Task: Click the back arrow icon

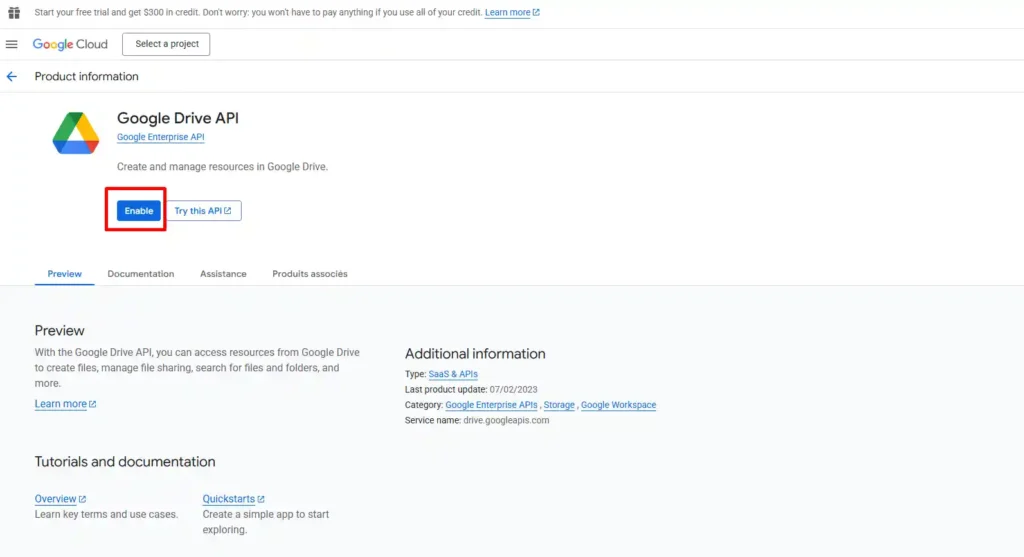Action: [12, 77]
